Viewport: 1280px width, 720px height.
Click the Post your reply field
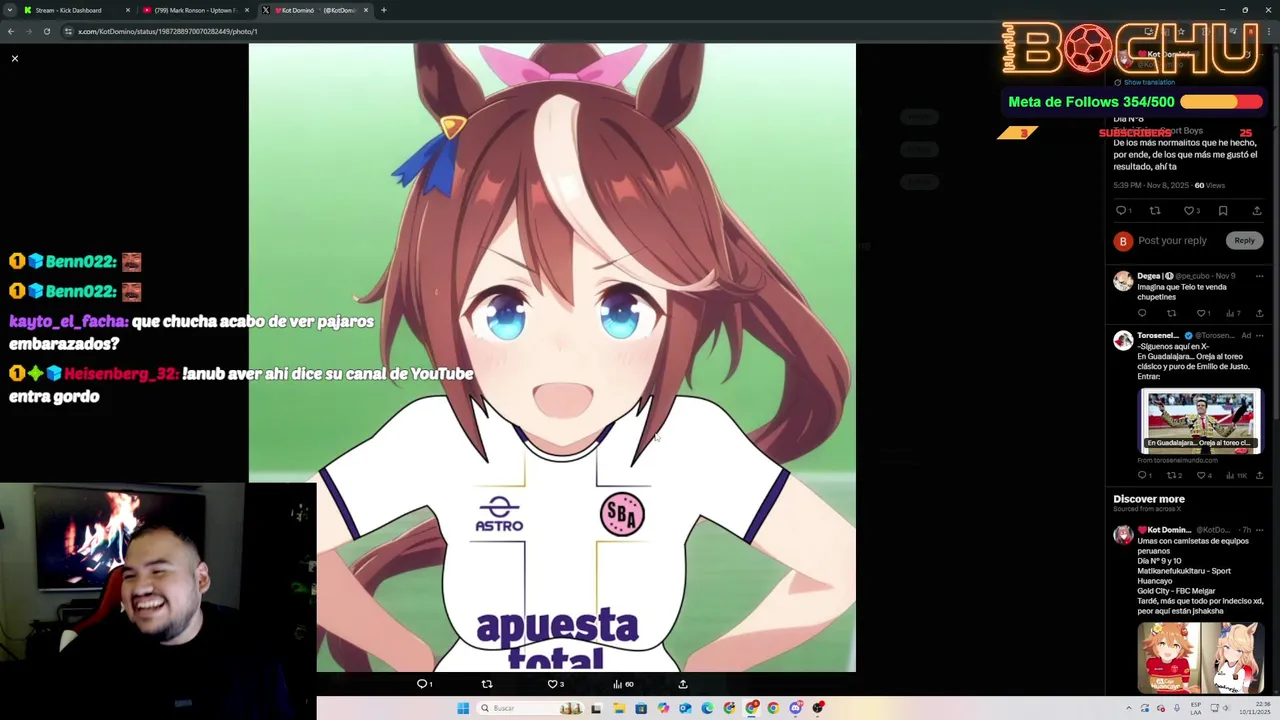click(1172, 241)
